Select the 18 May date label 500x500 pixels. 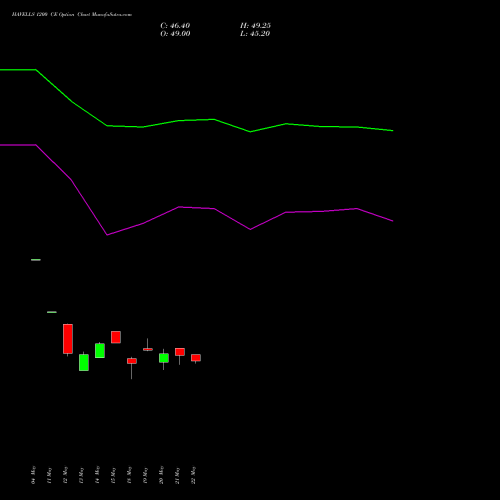pos(129,475)
